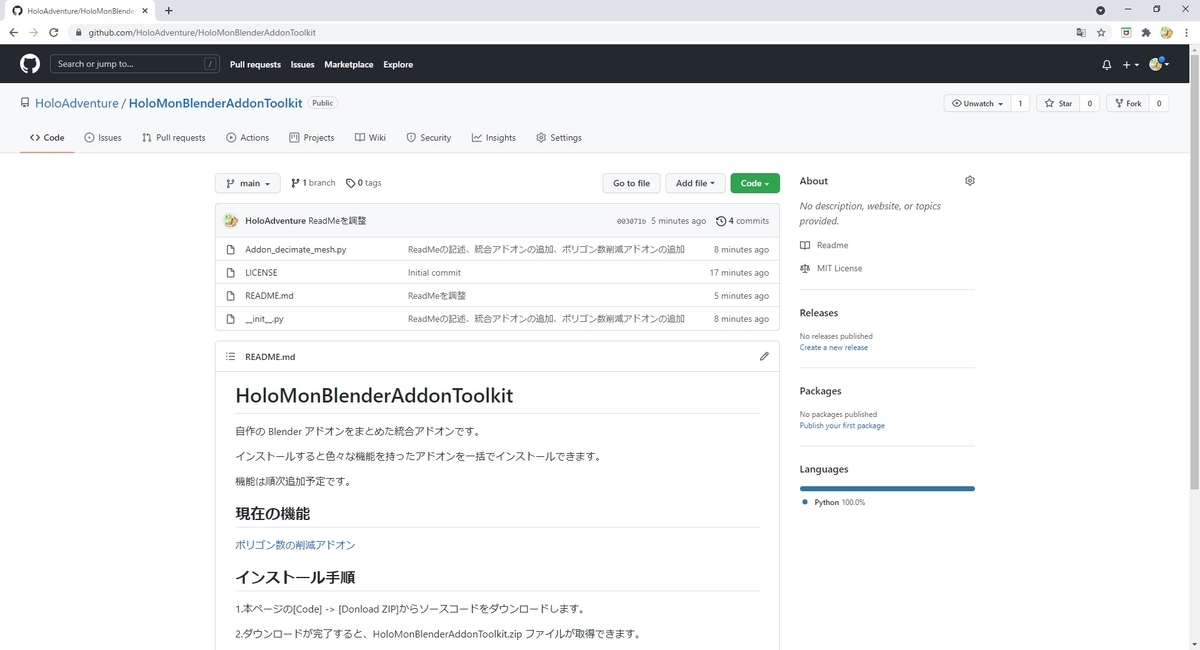
Task: Click the browser address bar
Action: [x=570, y=32]
